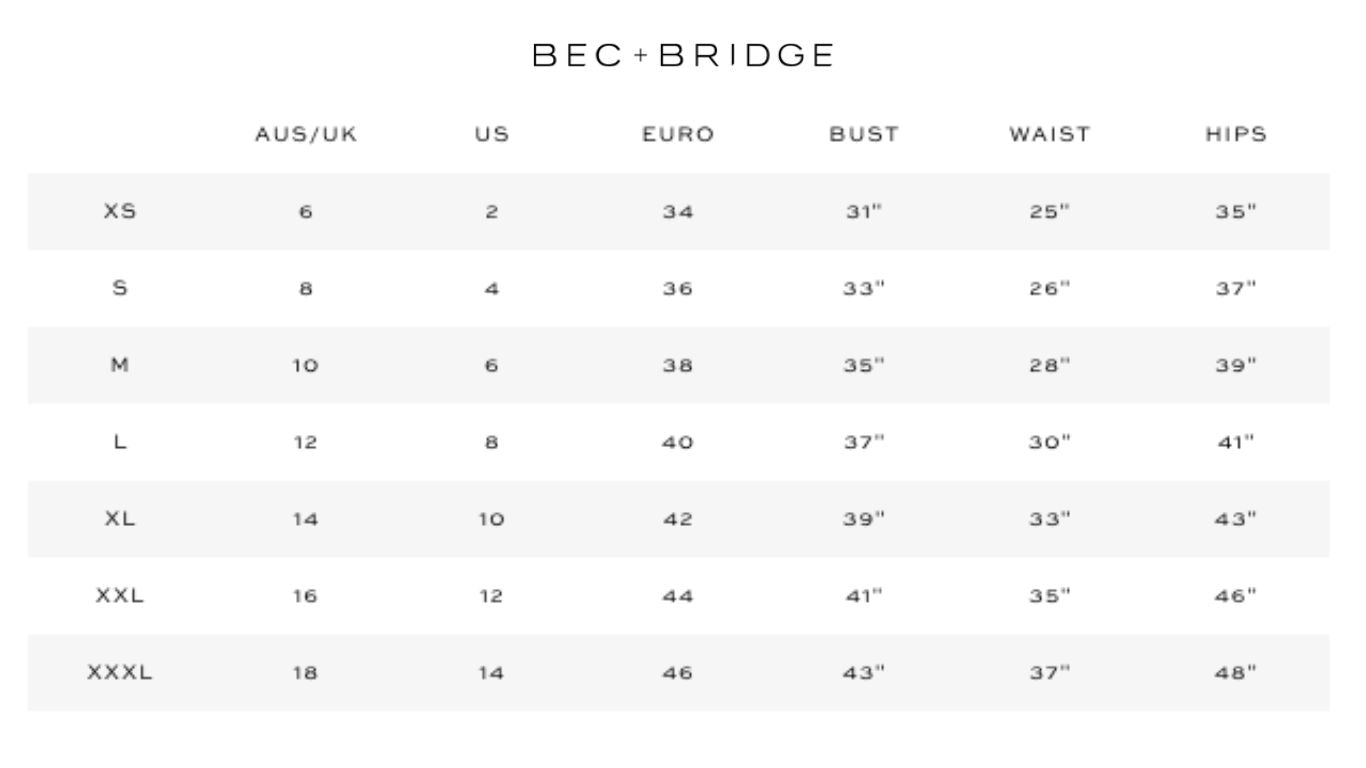This screenshot has width=1366, height=768.
Task: Click the S size row label
Action: coord(120,288)
